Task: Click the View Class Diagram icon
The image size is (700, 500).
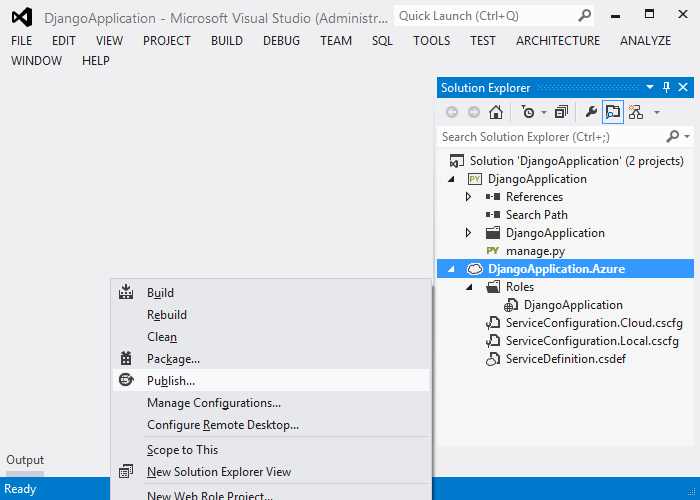Action: tap(635, 112)
